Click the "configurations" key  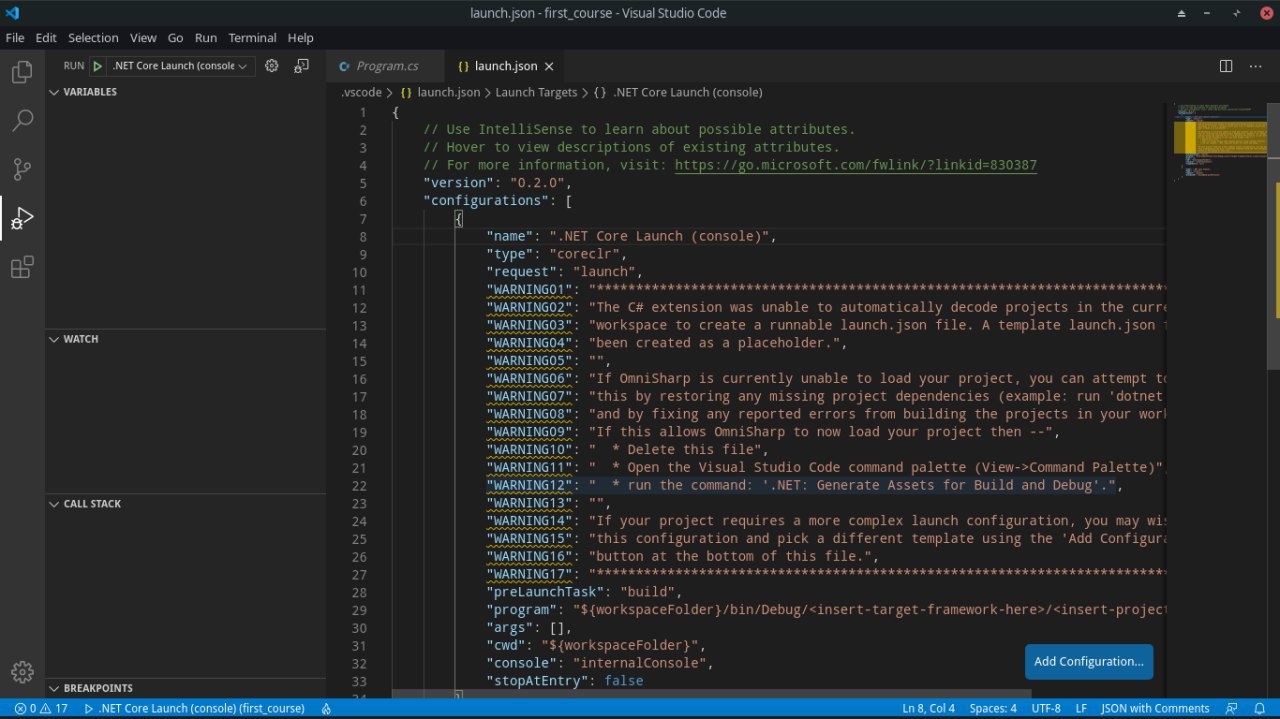[x=486, y=201]
